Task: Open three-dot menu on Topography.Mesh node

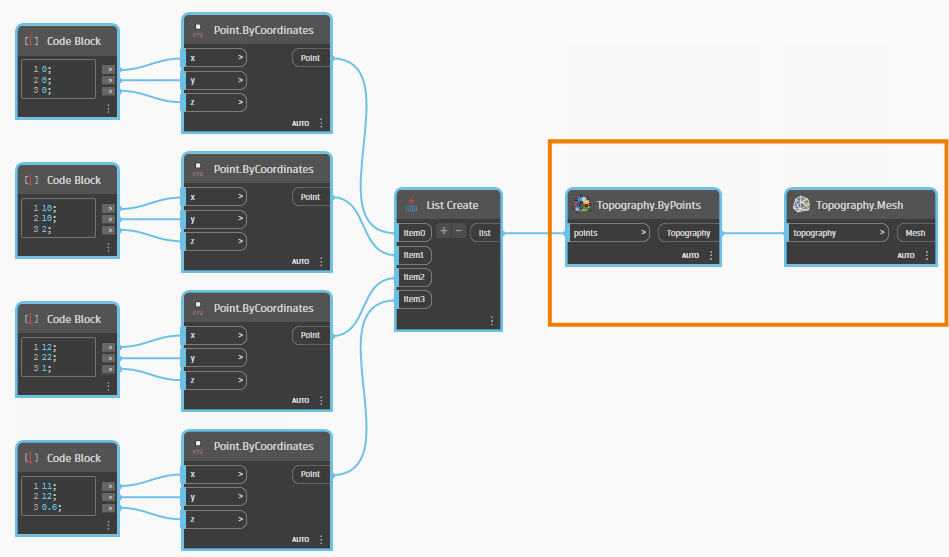Action: (x=931, y=255)
